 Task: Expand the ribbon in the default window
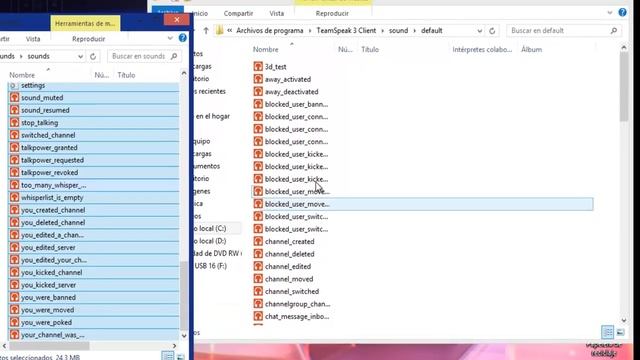coord(610,13)
